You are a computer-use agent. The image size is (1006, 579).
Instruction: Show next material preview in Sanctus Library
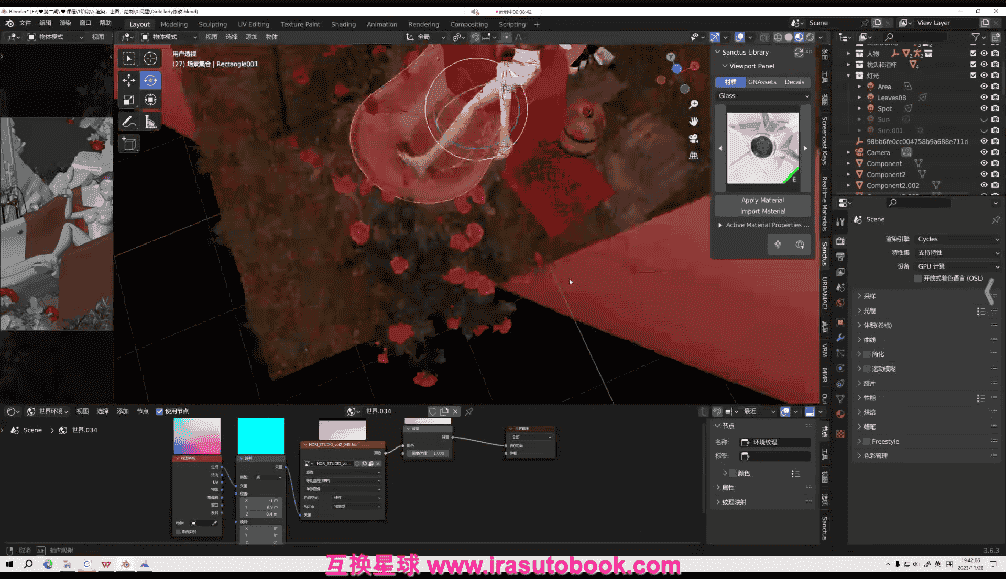(806, 148)
